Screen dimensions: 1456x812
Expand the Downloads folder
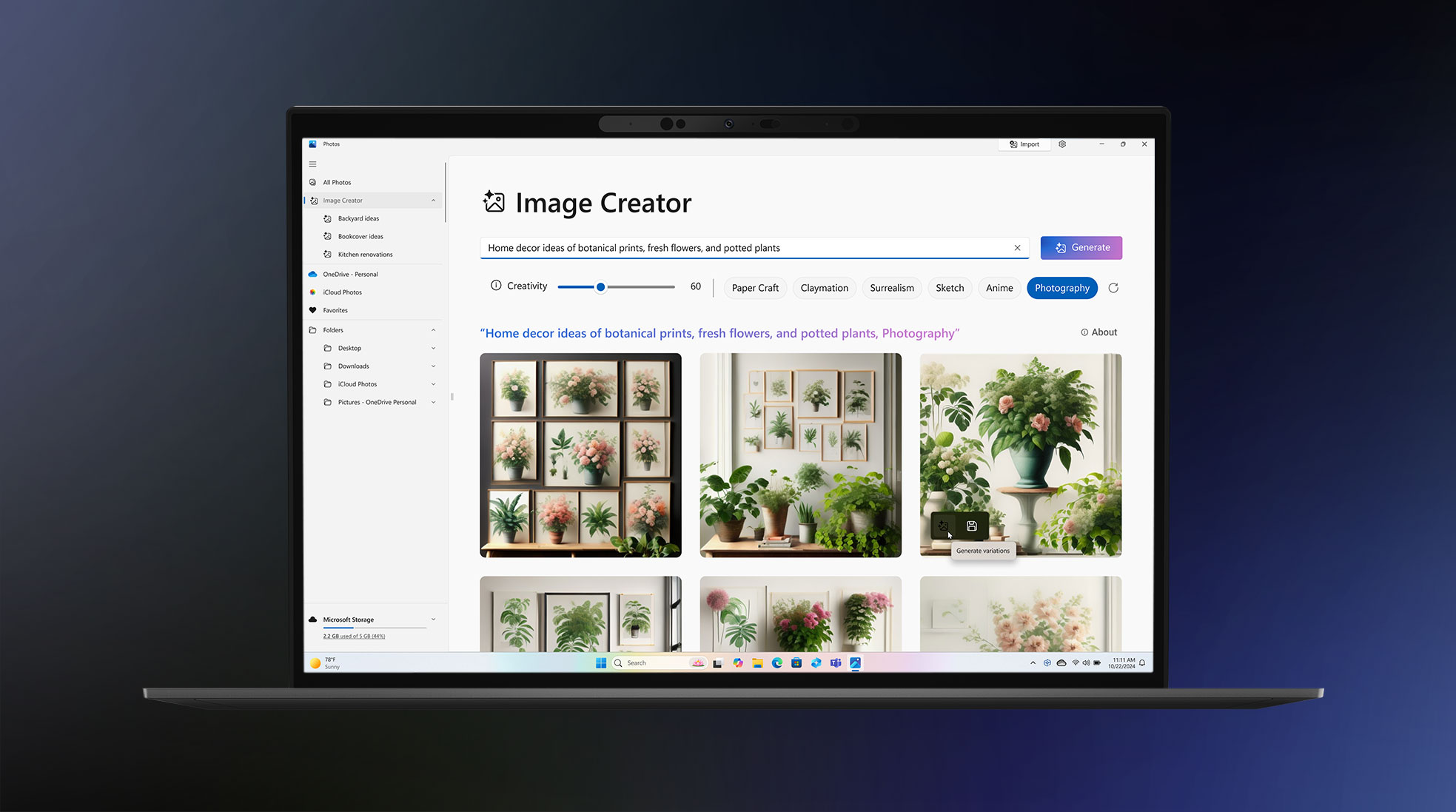pyautogui.click(x=433, y=366)
